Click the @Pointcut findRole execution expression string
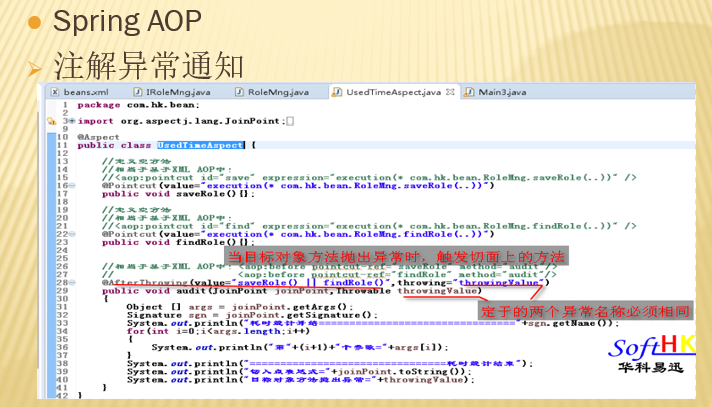Viewport: 712px width, 407px height. tap(347, 234)
